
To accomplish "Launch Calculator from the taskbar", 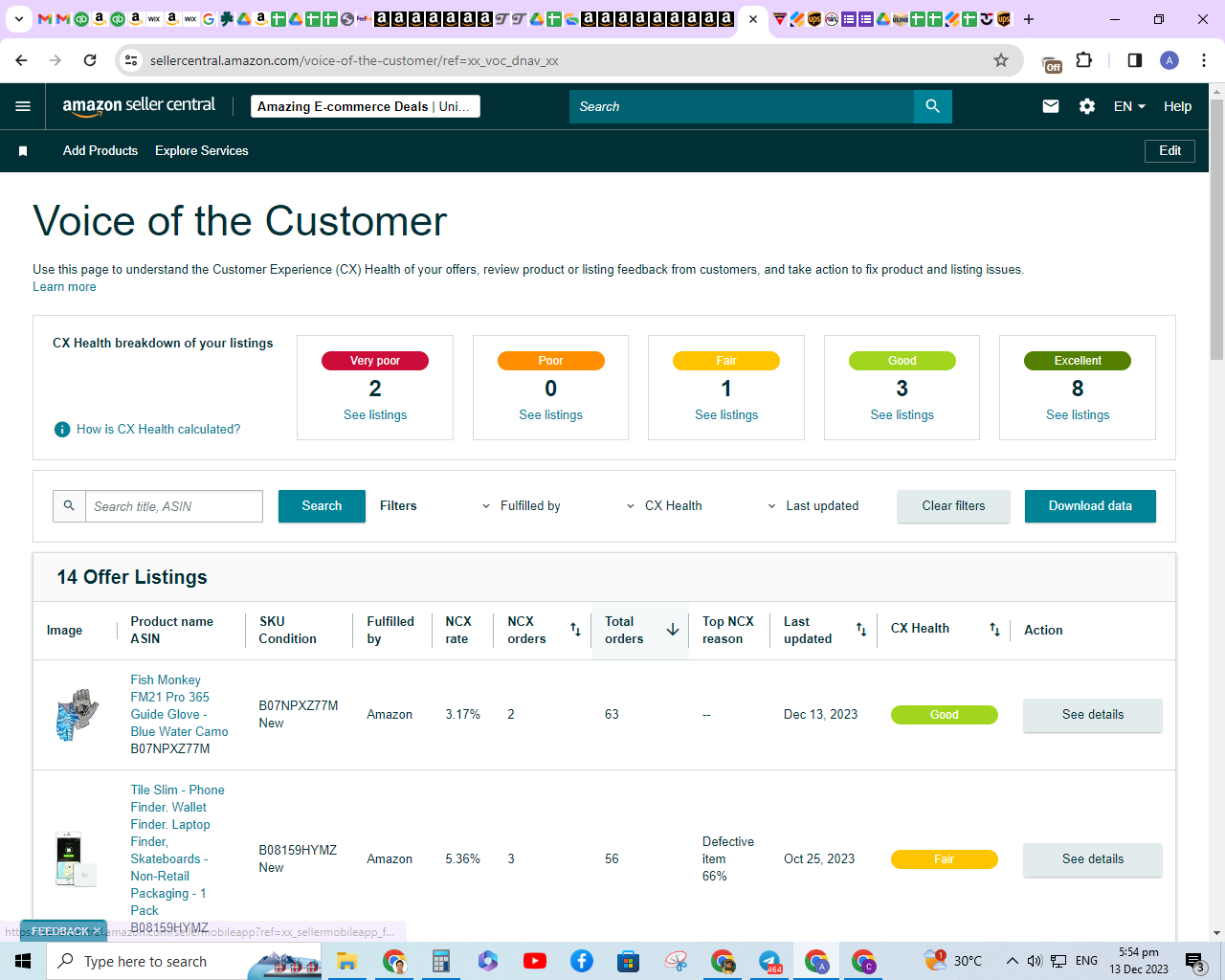I will [441, 961].
